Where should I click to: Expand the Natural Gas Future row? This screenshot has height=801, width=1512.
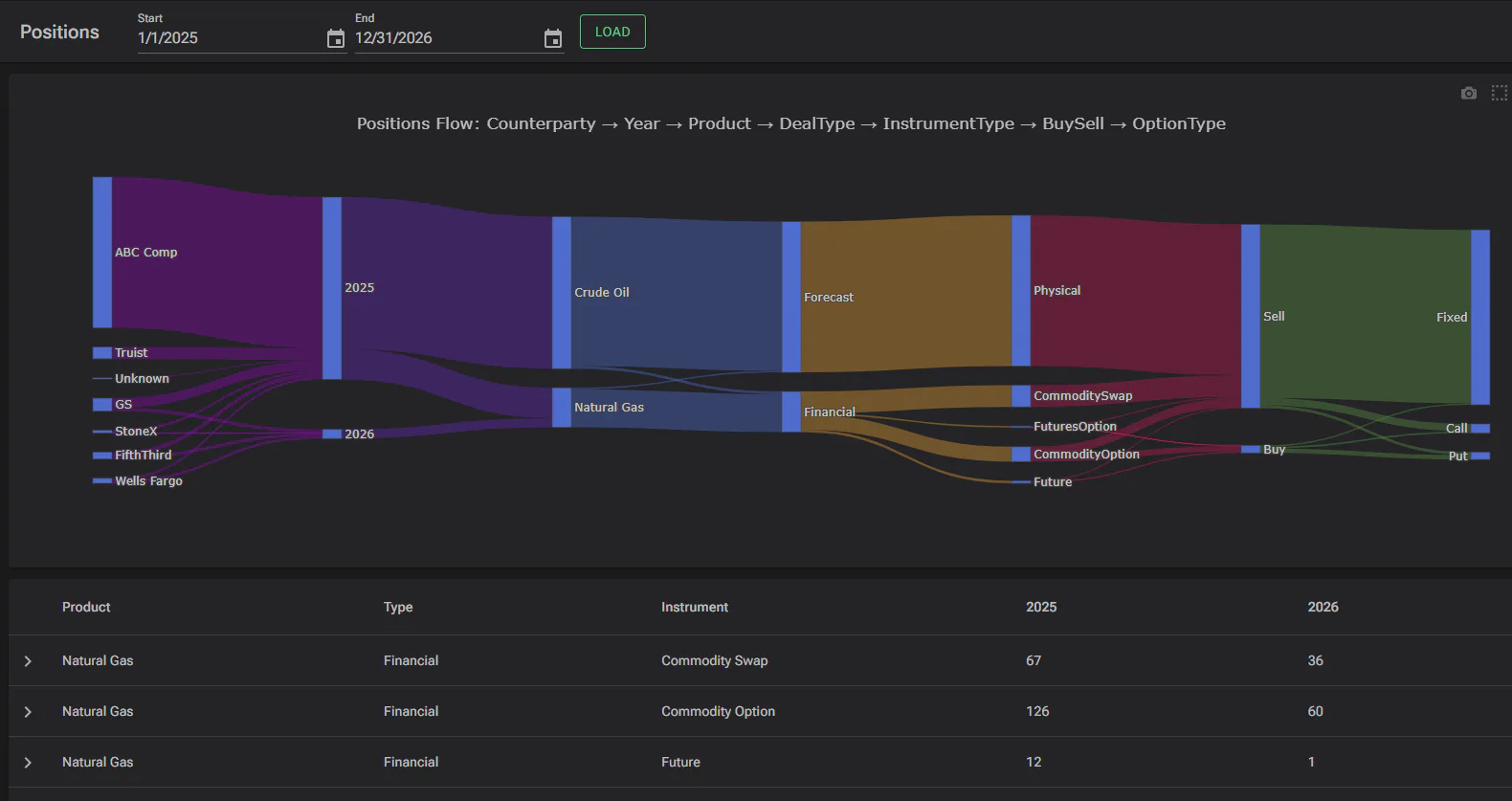tap(28, 763)
